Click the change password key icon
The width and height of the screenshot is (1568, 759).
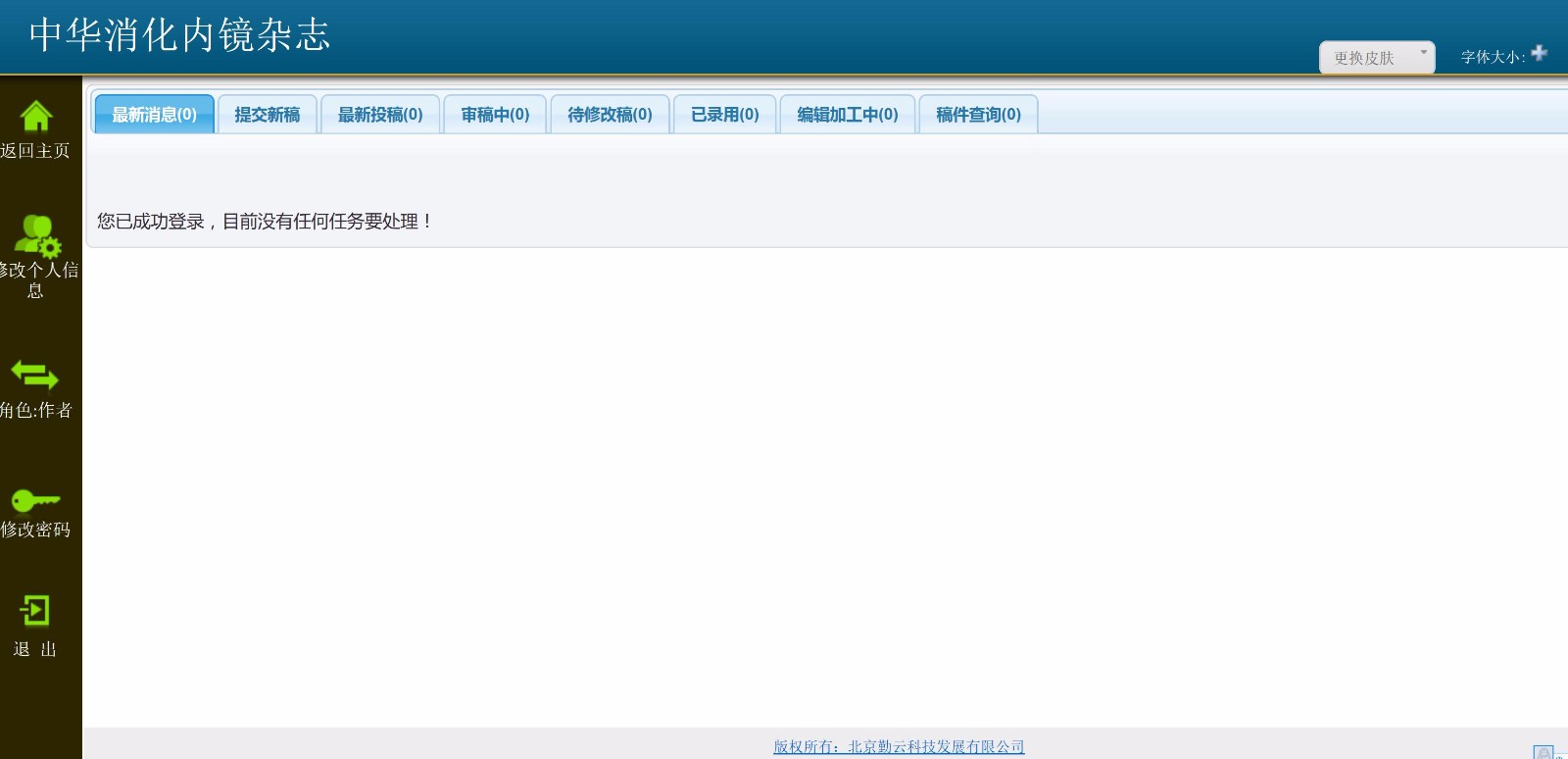click(35, 500)
